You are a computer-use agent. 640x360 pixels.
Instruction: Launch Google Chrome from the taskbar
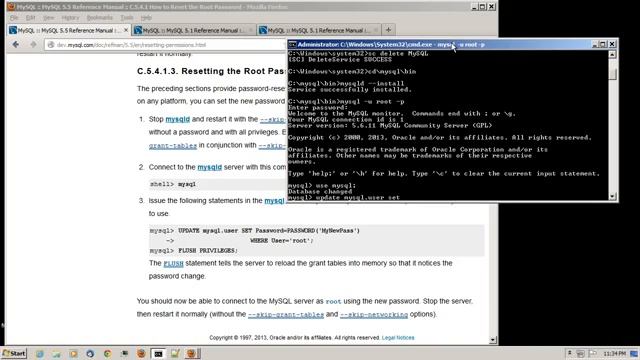click(107, 353)
